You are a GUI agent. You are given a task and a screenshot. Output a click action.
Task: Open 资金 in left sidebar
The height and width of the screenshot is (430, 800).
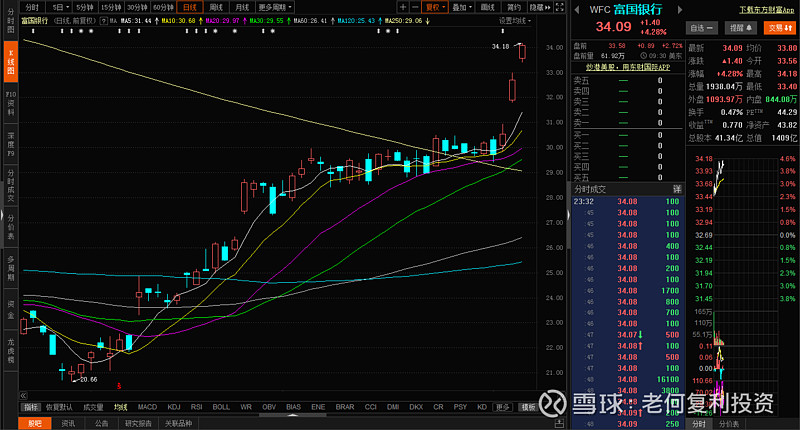(x=11, y=310)
